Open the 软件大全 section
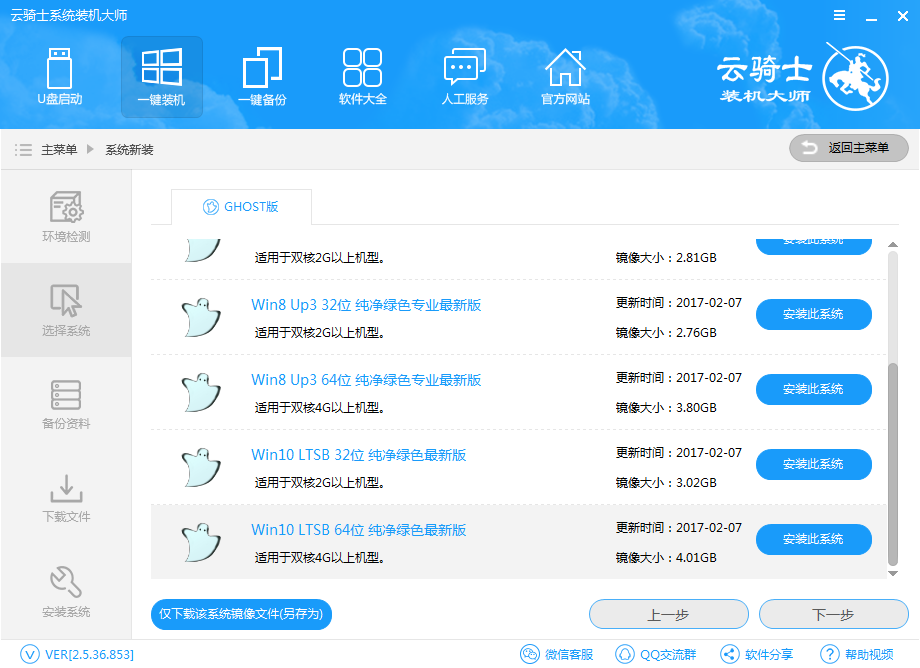Image resolution: width=920 pixels, height=668 pixels. tap(363, 77)
